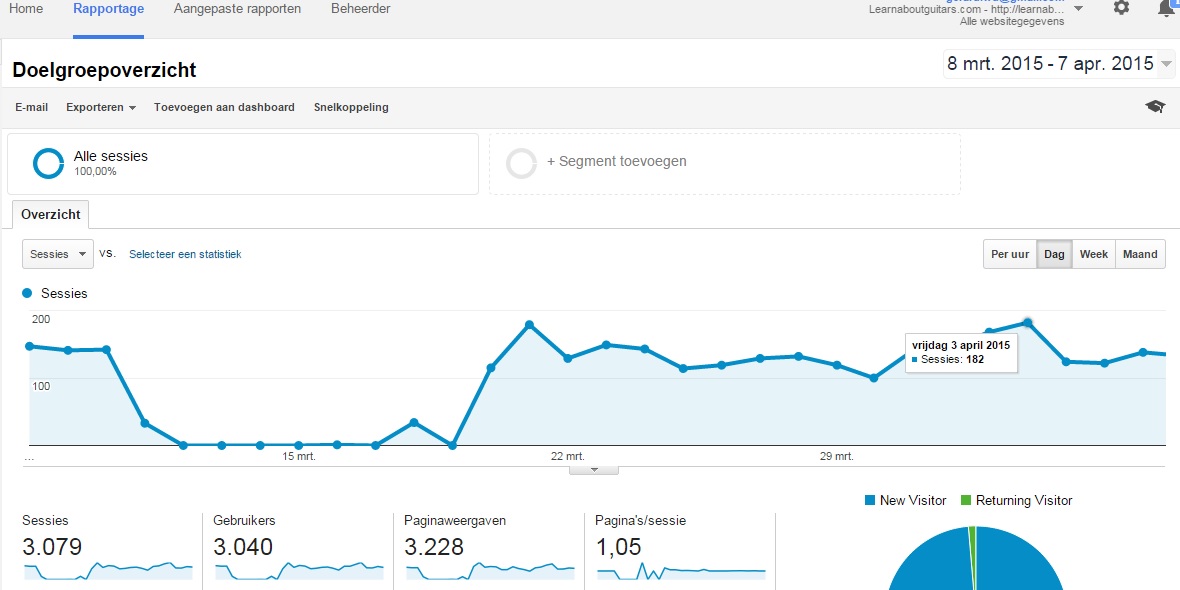Open the date range picker

(x=1058, y=64)
